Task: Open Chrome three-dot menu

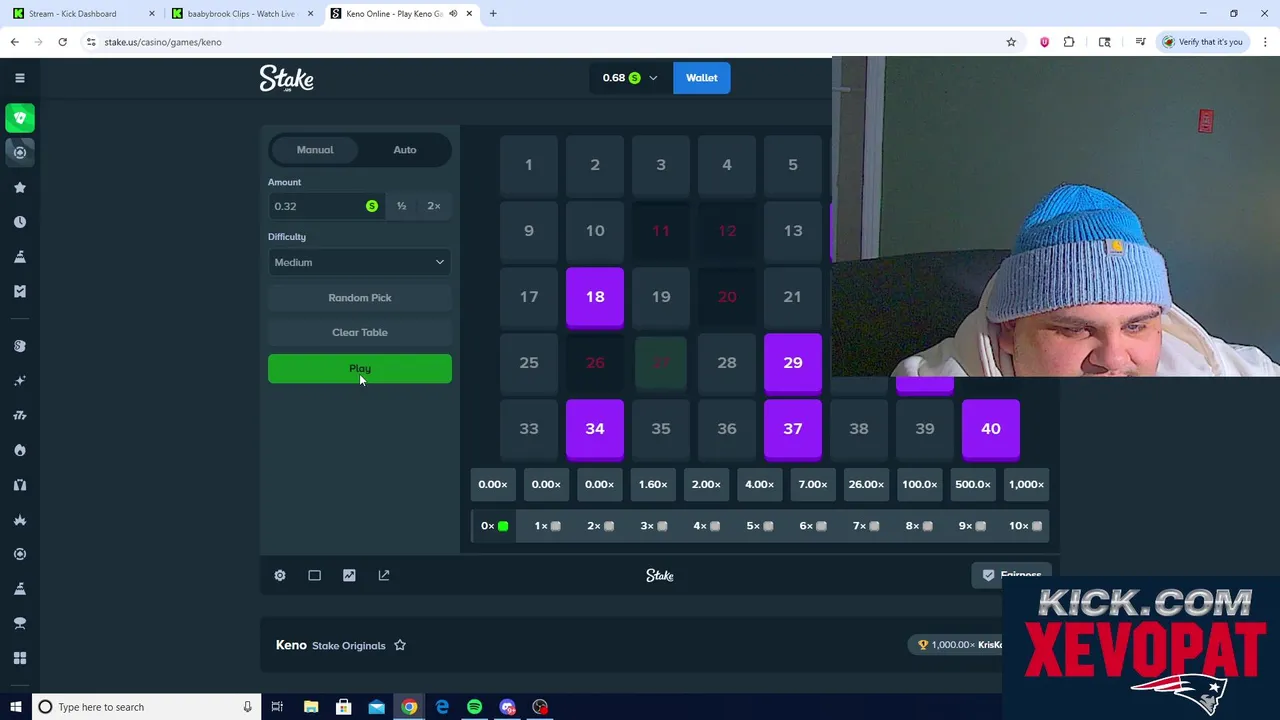Action: (1265, 42)
